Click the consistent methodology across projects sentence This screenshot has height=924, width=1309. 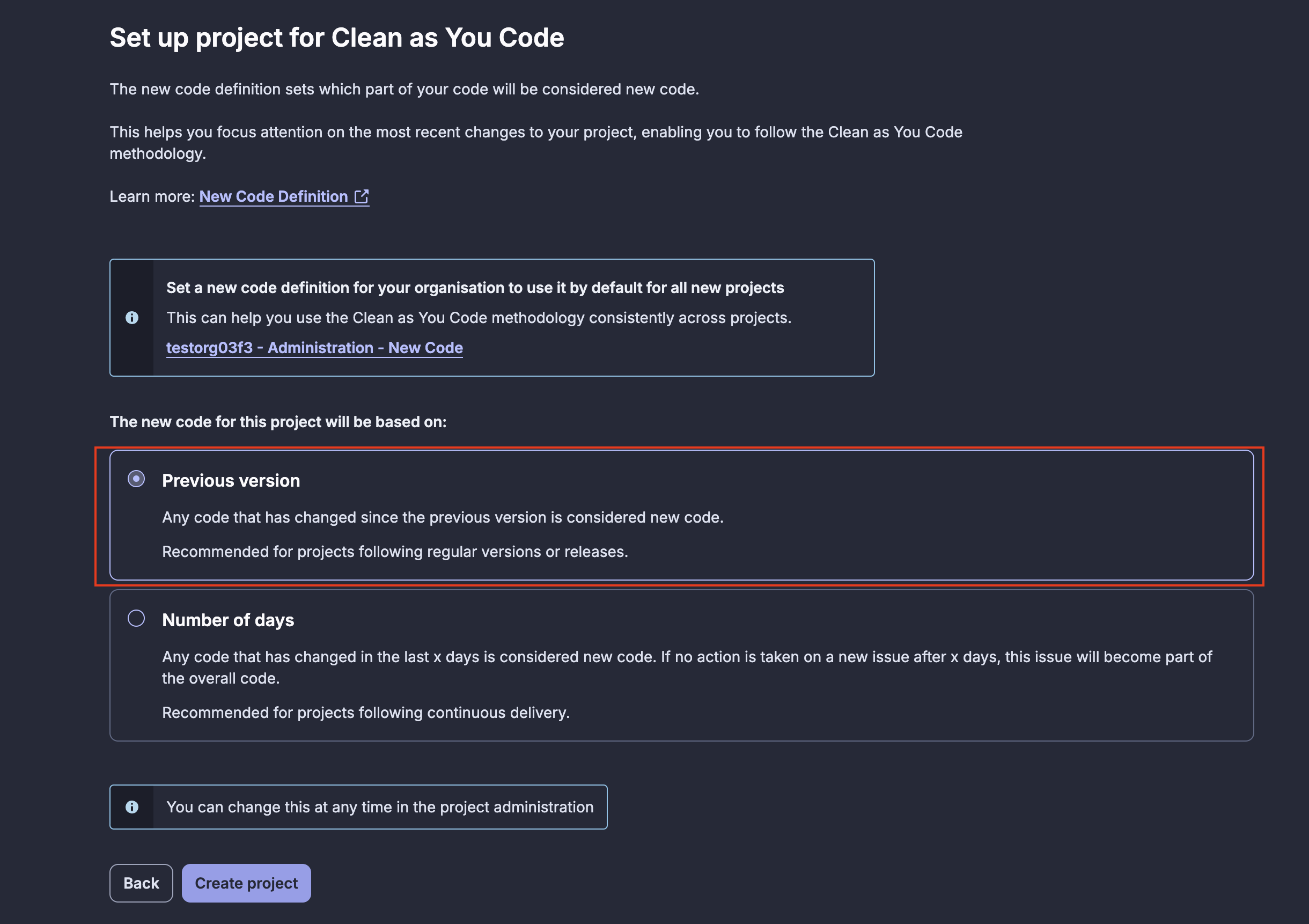pos(479,318)
